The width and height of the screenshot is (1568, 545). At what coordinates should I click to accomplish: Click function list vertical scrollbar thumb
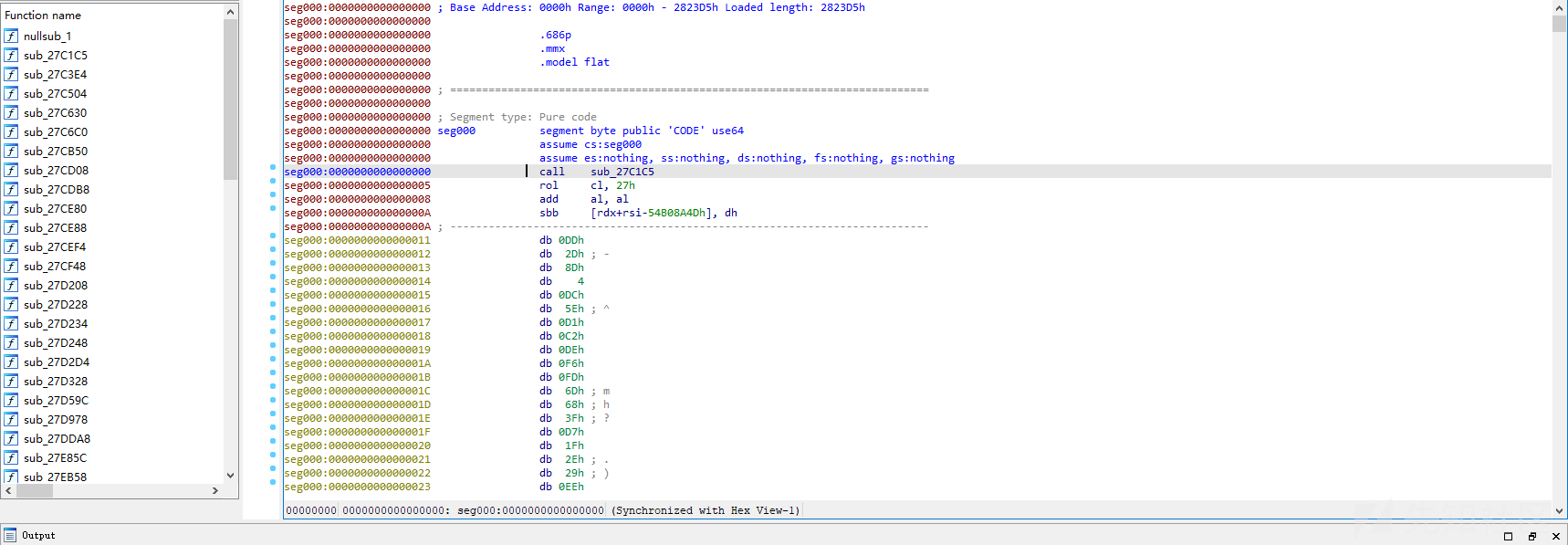pyautogui.click(x=230, y=99)
